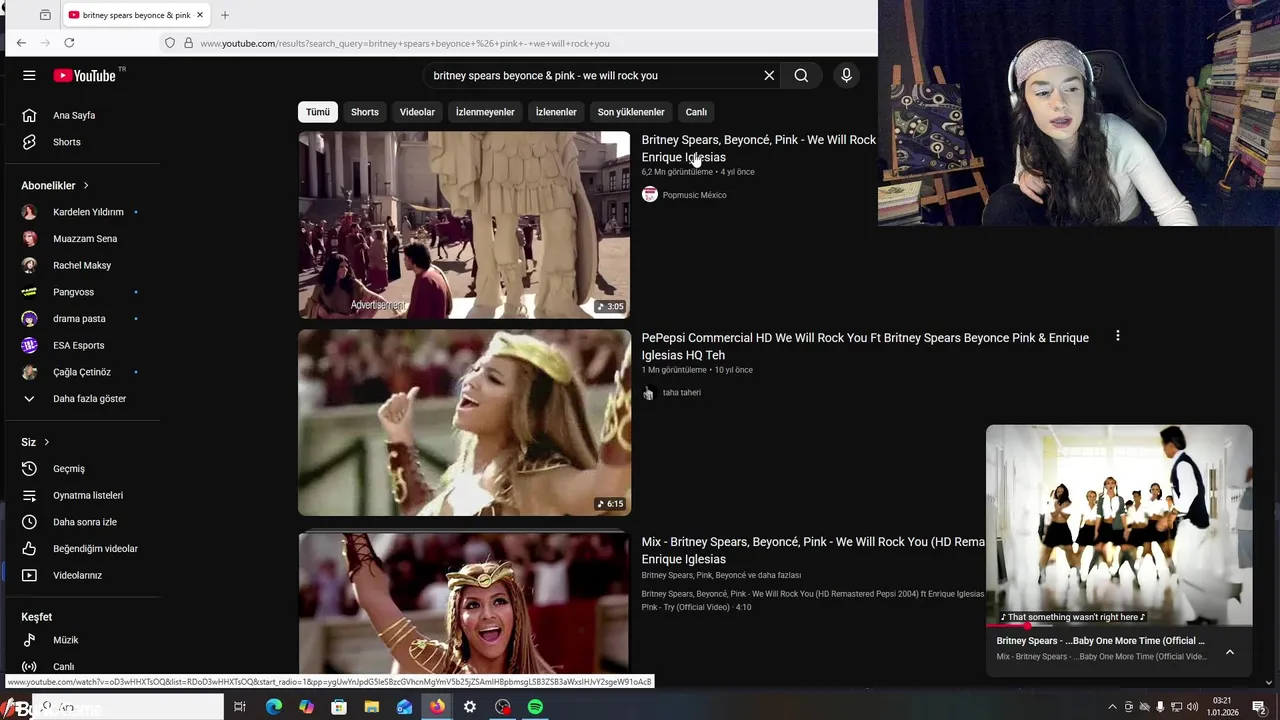This screenshot has width=1280, height=720.
Task: Open the YouTube hamburger guide menu
Action: coord(29,75)
